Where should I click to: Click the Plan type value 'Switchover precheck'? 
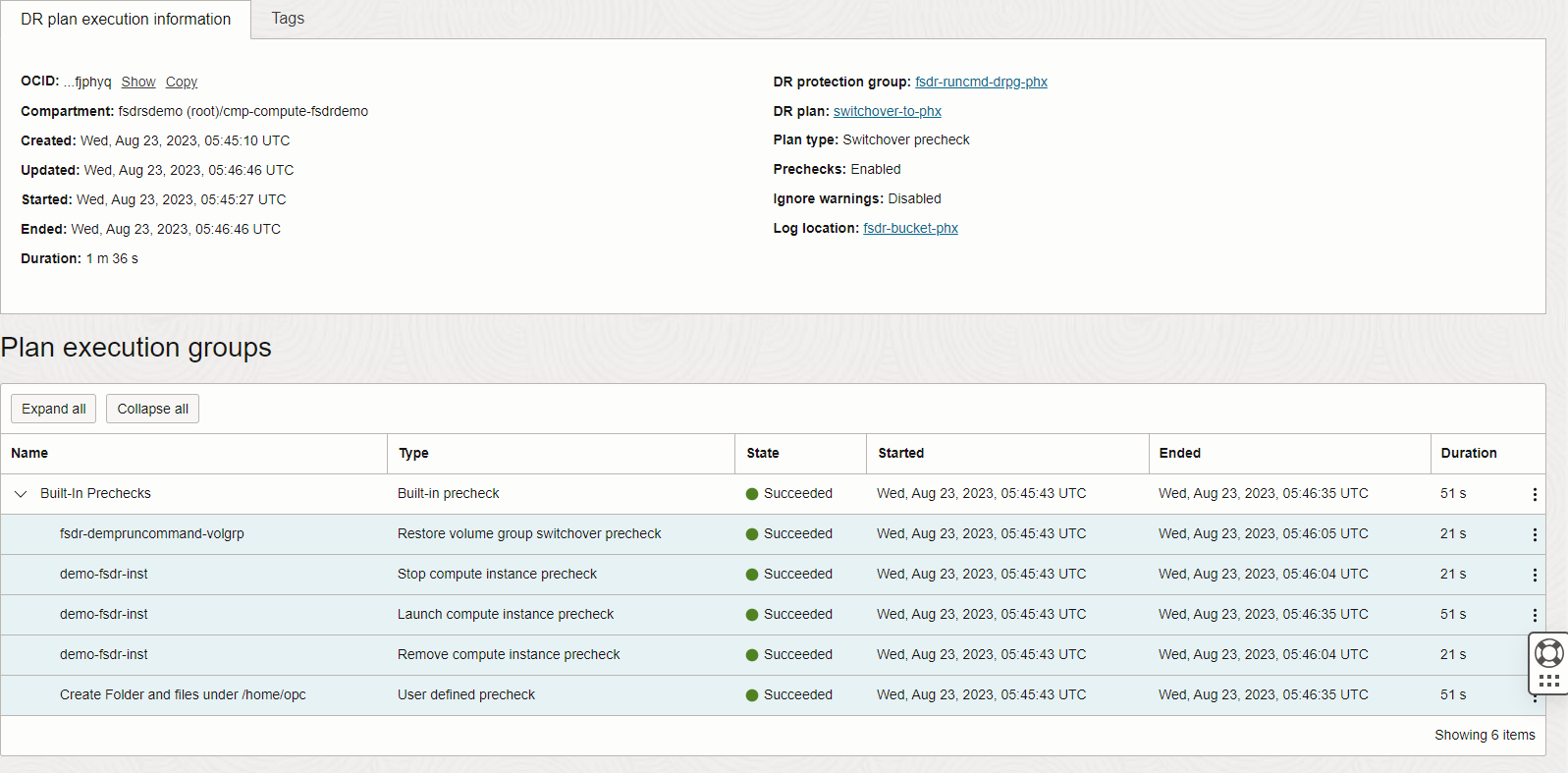(906, 139)
